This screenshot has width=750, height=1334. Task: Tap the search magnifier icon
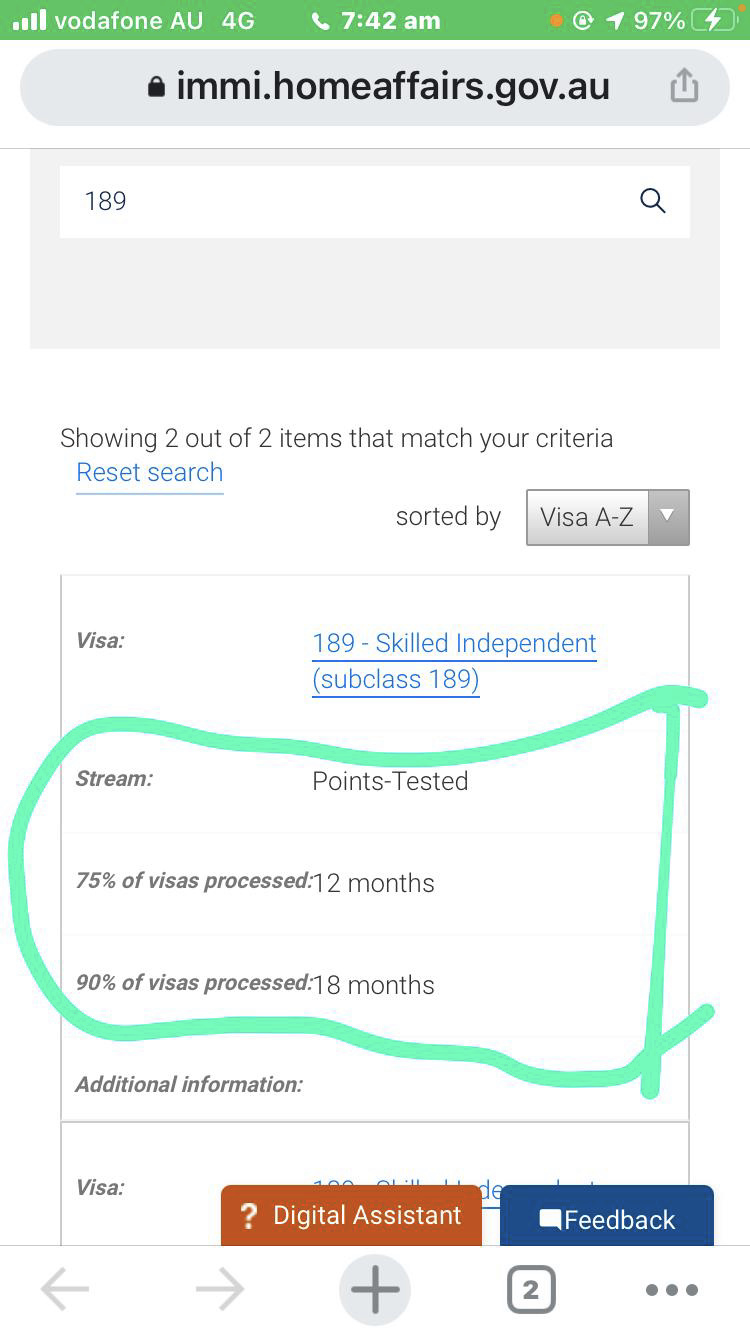[x=652, y=201]
